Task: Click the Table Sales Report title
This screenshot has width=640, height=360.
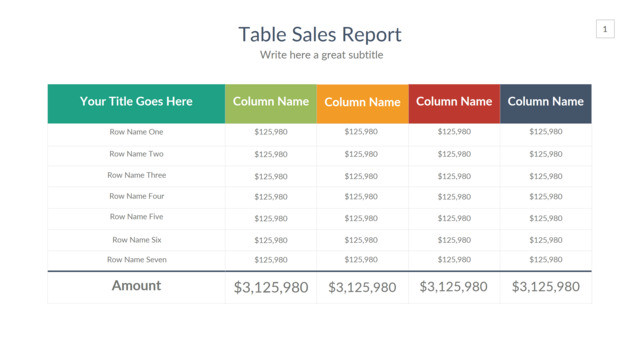Action: pyautogui.click(x=320, y=35)
